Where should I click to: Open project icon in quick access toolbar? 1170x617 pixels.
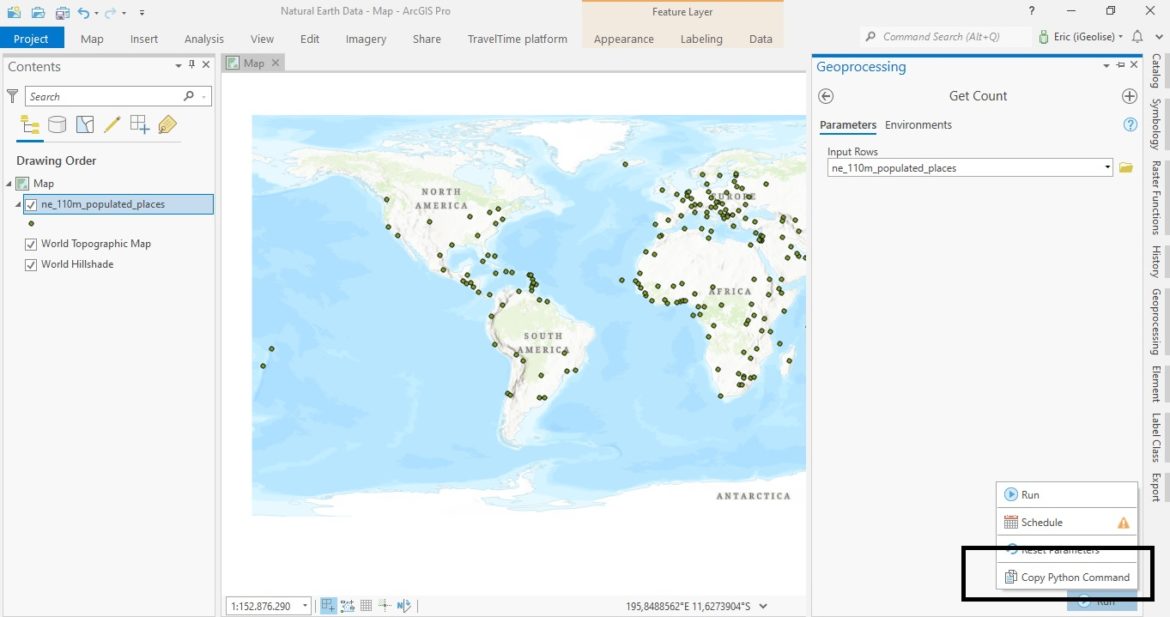coord(38,12)
